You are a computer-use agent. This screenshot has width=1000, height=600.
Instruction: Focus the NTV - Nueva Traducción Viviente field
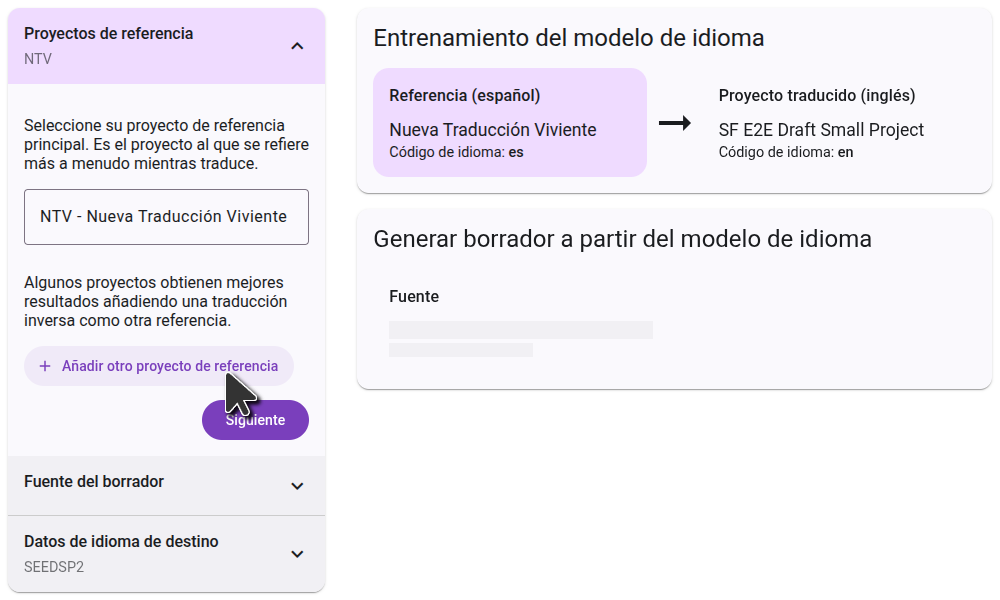tap(166, 217)
